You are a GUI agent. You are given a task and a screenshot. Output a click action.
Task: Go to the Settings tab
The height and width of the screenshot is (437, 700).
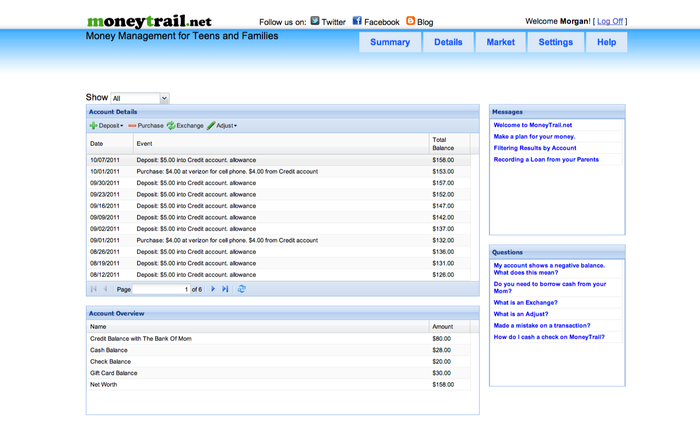coord(555,42)
